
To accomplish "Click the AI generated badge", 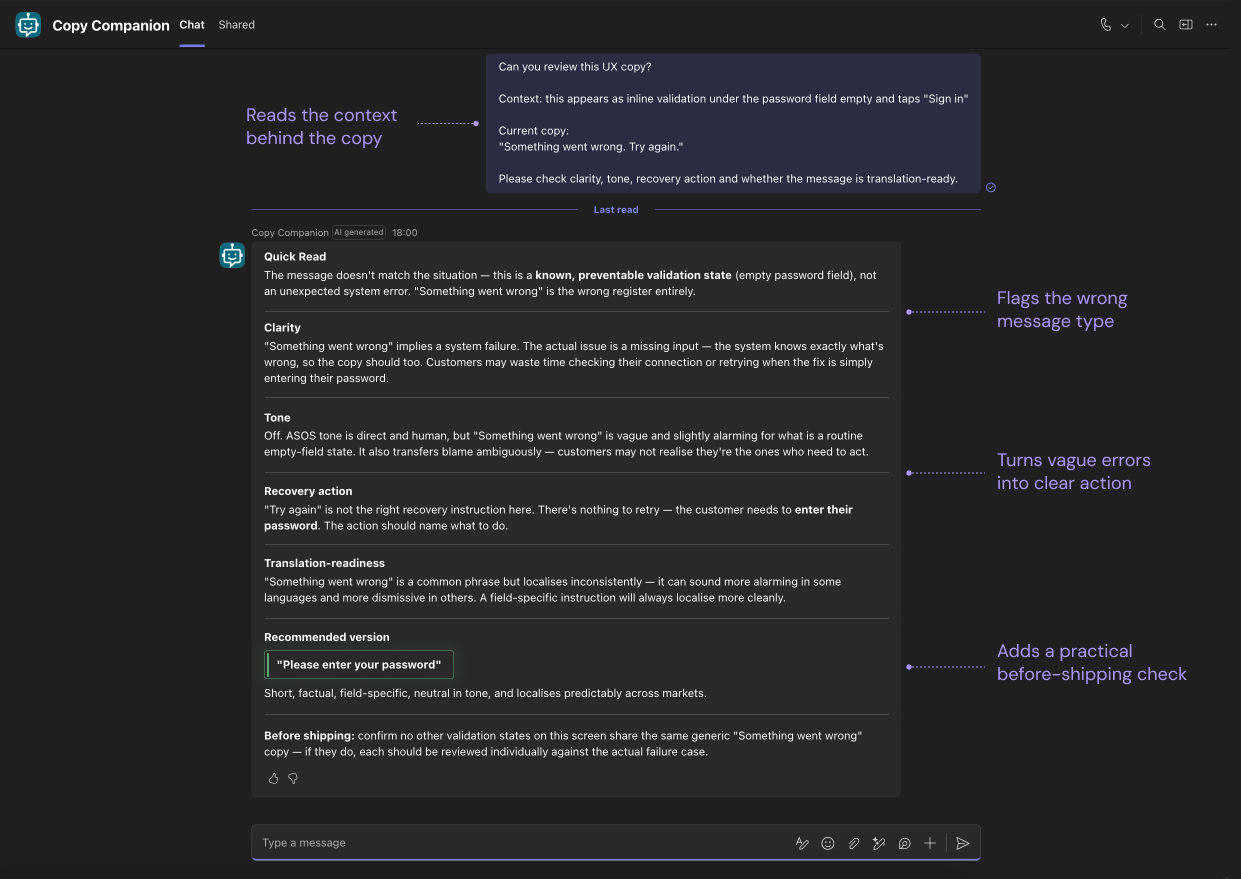I will coord(359,232).
